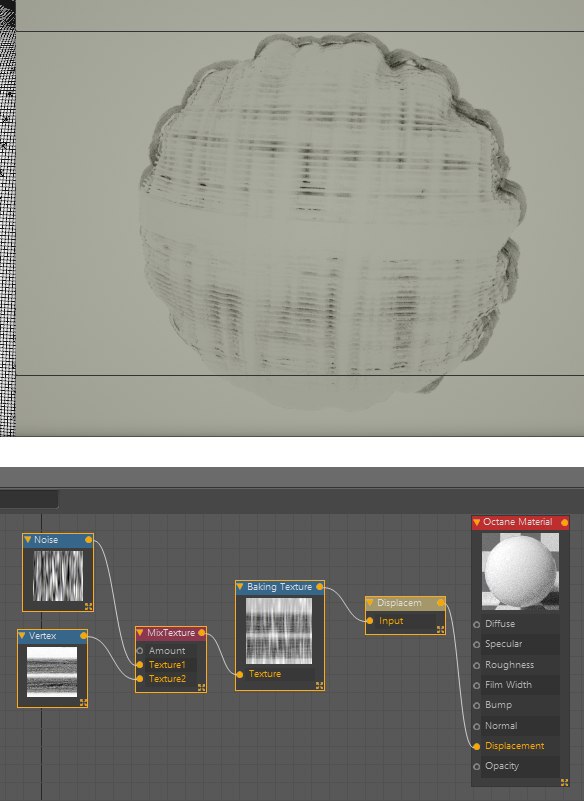Image resolution: width=584 pixels, height=801 pixels.
Task: Click the Normal label in Octane Material
Action: [x=501, y=725]
